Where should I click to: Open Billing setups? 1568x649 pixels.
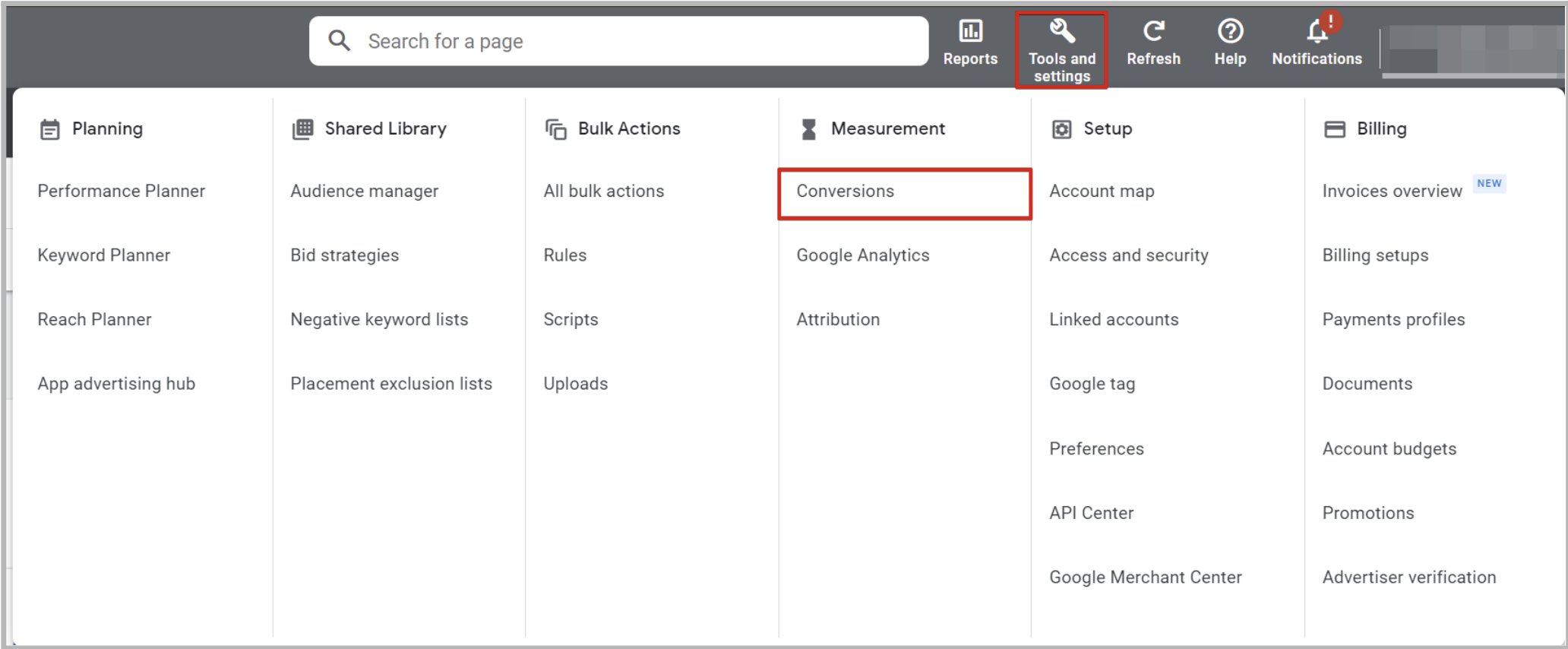pyautogui.click(x=1375, y=255)
